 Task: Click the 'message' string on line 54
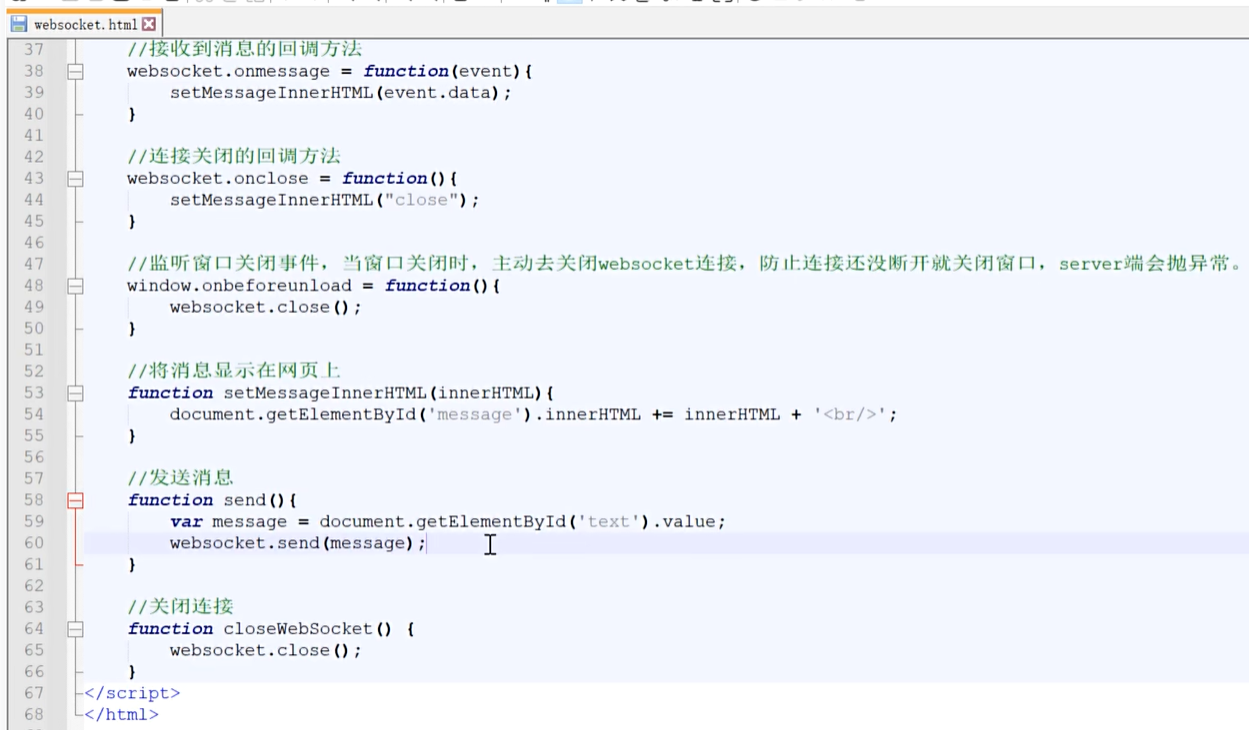[x=475, y=414]
